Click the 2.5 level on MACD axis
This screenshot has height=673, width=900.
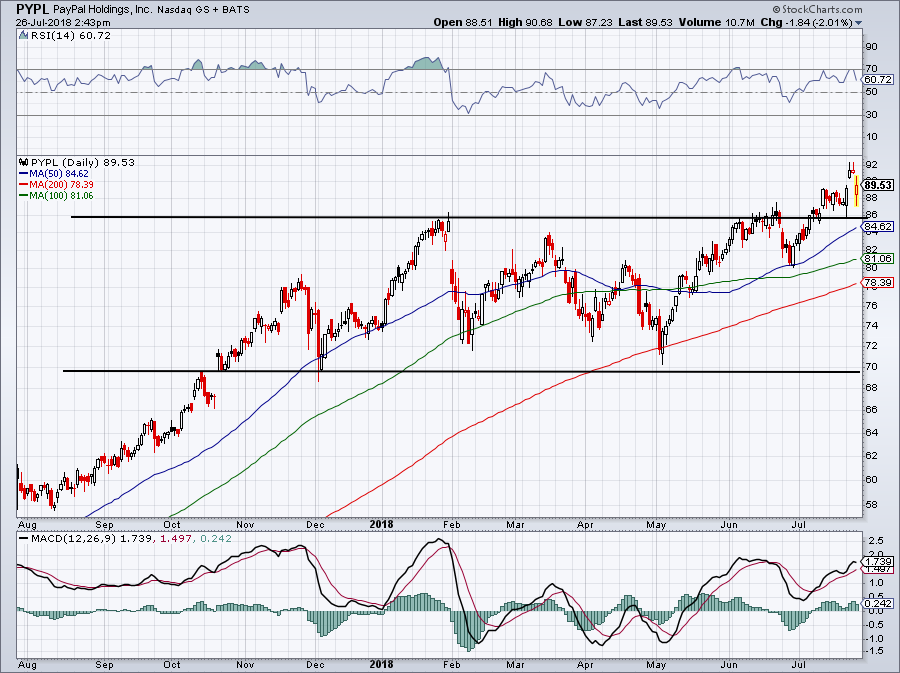point(876,541)
